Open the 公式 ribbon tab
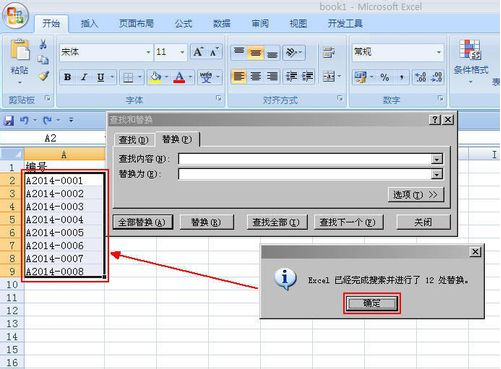 [183, 23]
